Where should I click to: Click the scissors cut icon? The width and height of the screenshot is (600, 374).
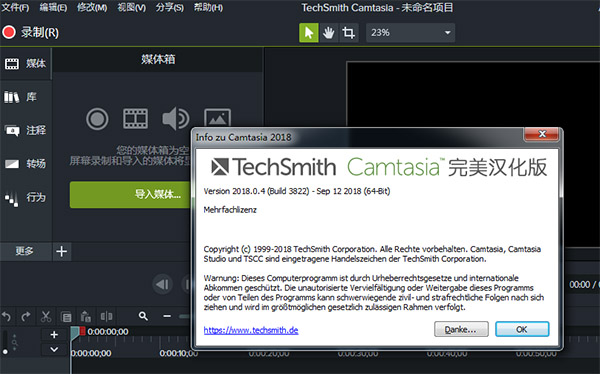(x=46, y=317)
